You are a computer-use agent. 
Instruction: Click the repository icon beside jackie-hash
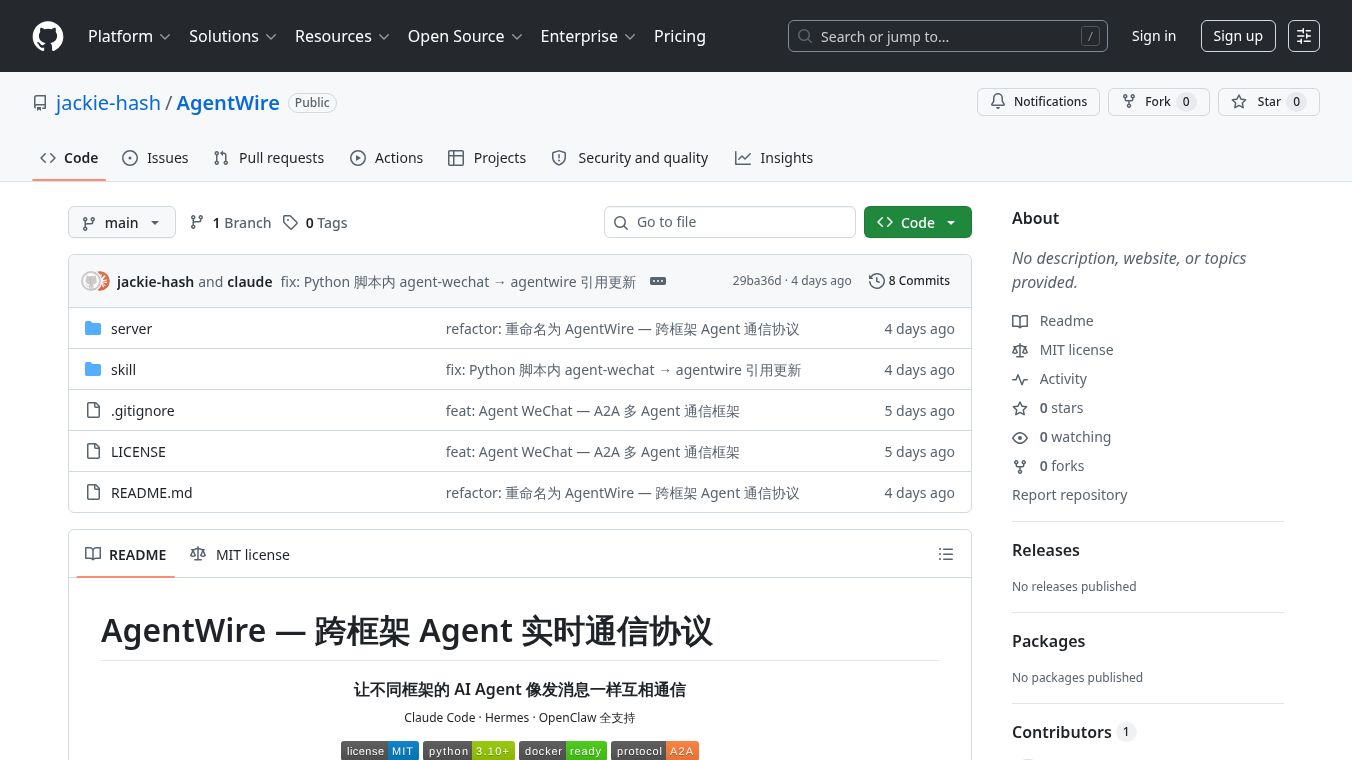click(40, 103)
